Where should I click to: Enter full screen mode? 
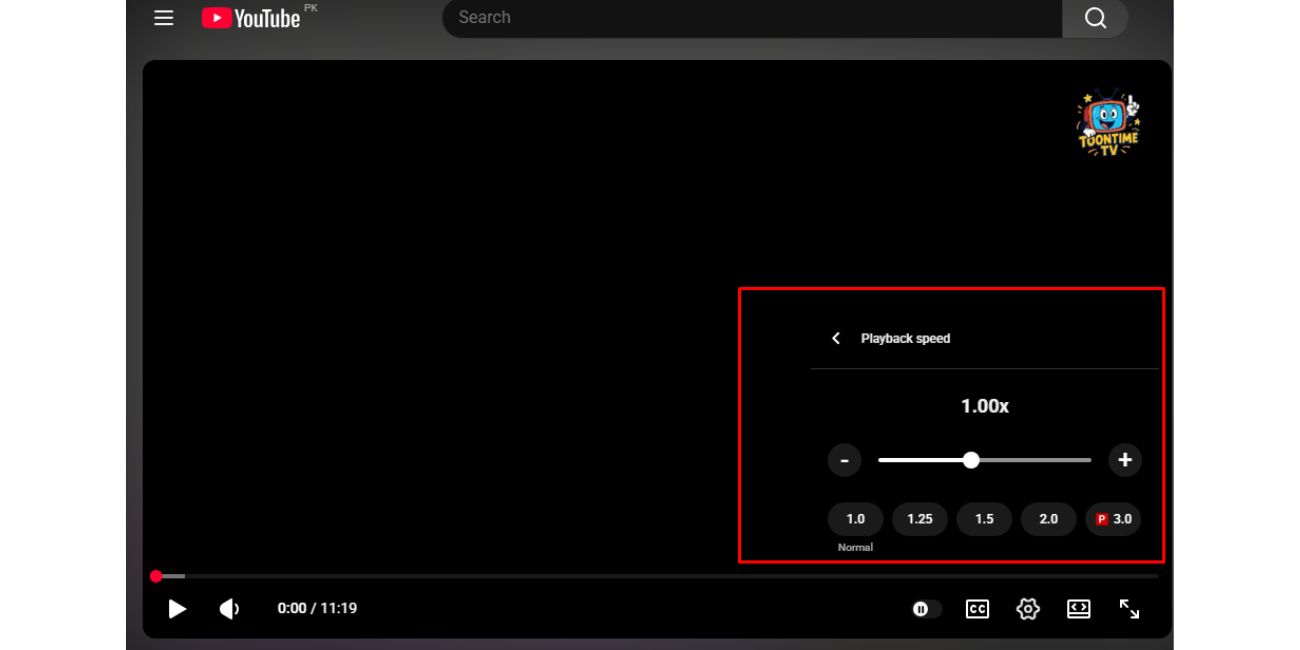click(1129, 609)
